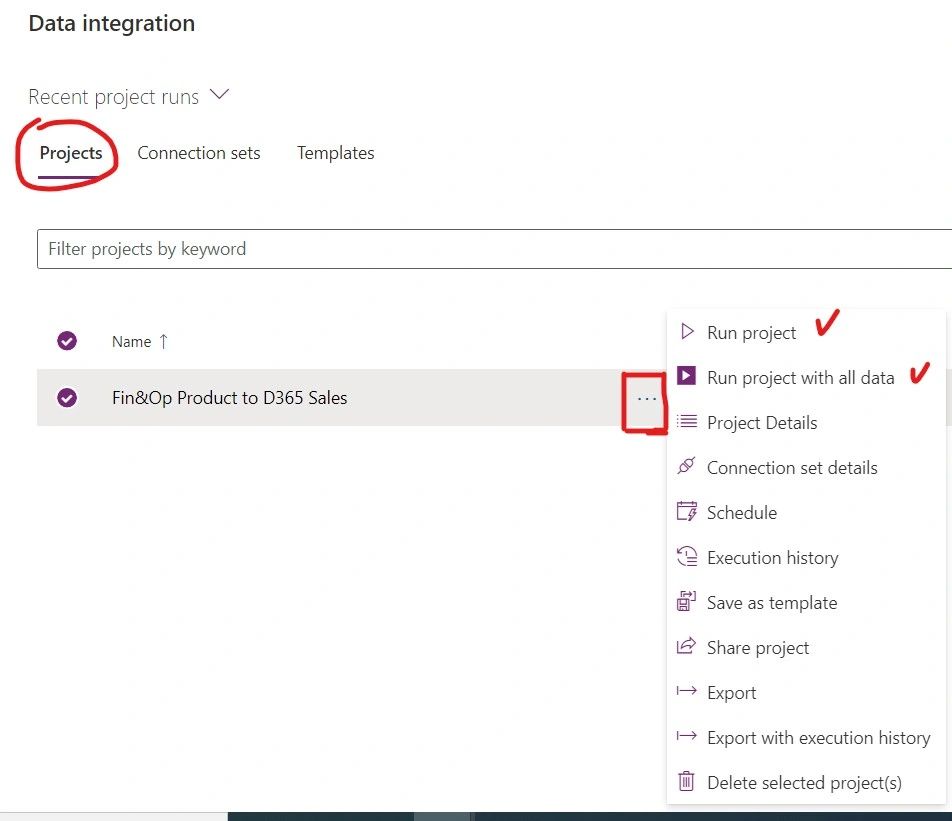Toggle the select-all checkmark in the header
Image resolution: width=952 pixels, height=821 pixels.
click(66, 341)
